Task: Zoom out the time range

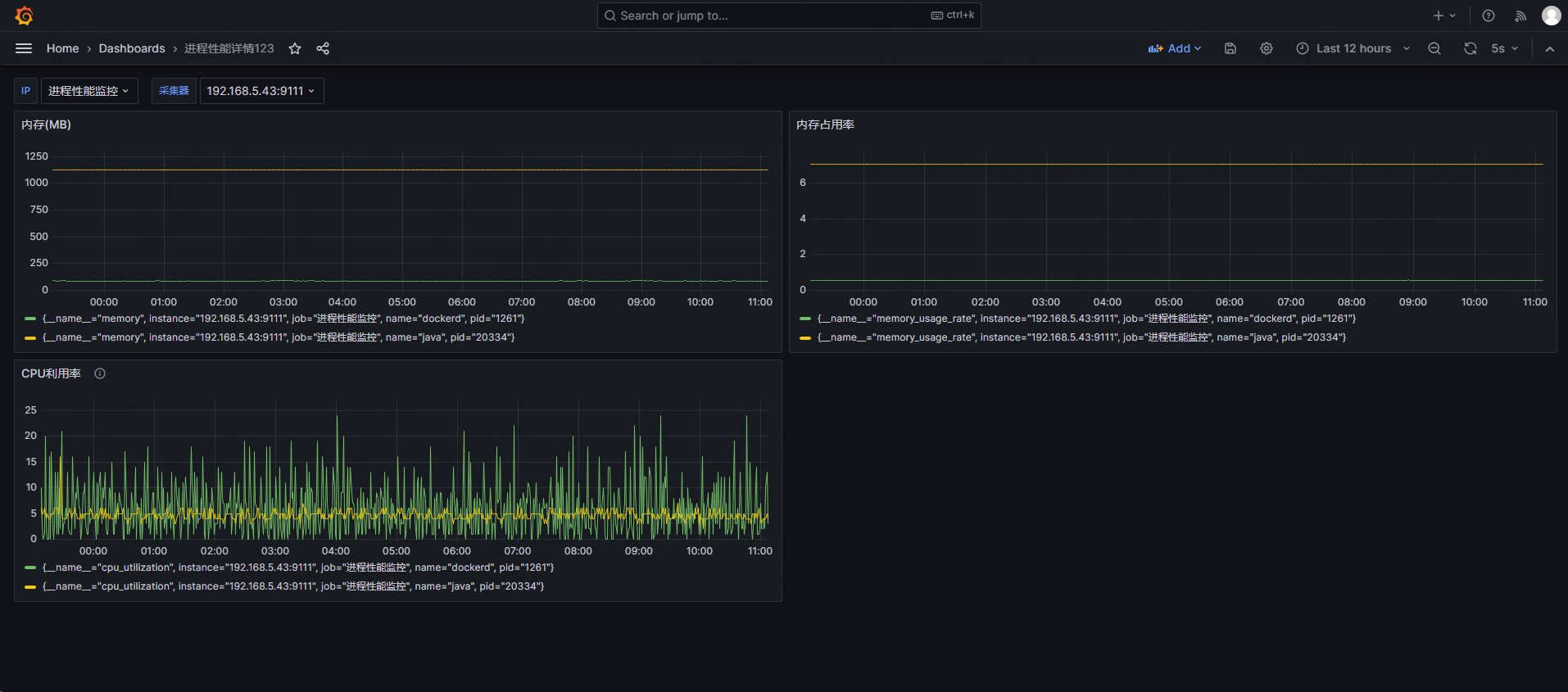Action: tap(1434, 48)
